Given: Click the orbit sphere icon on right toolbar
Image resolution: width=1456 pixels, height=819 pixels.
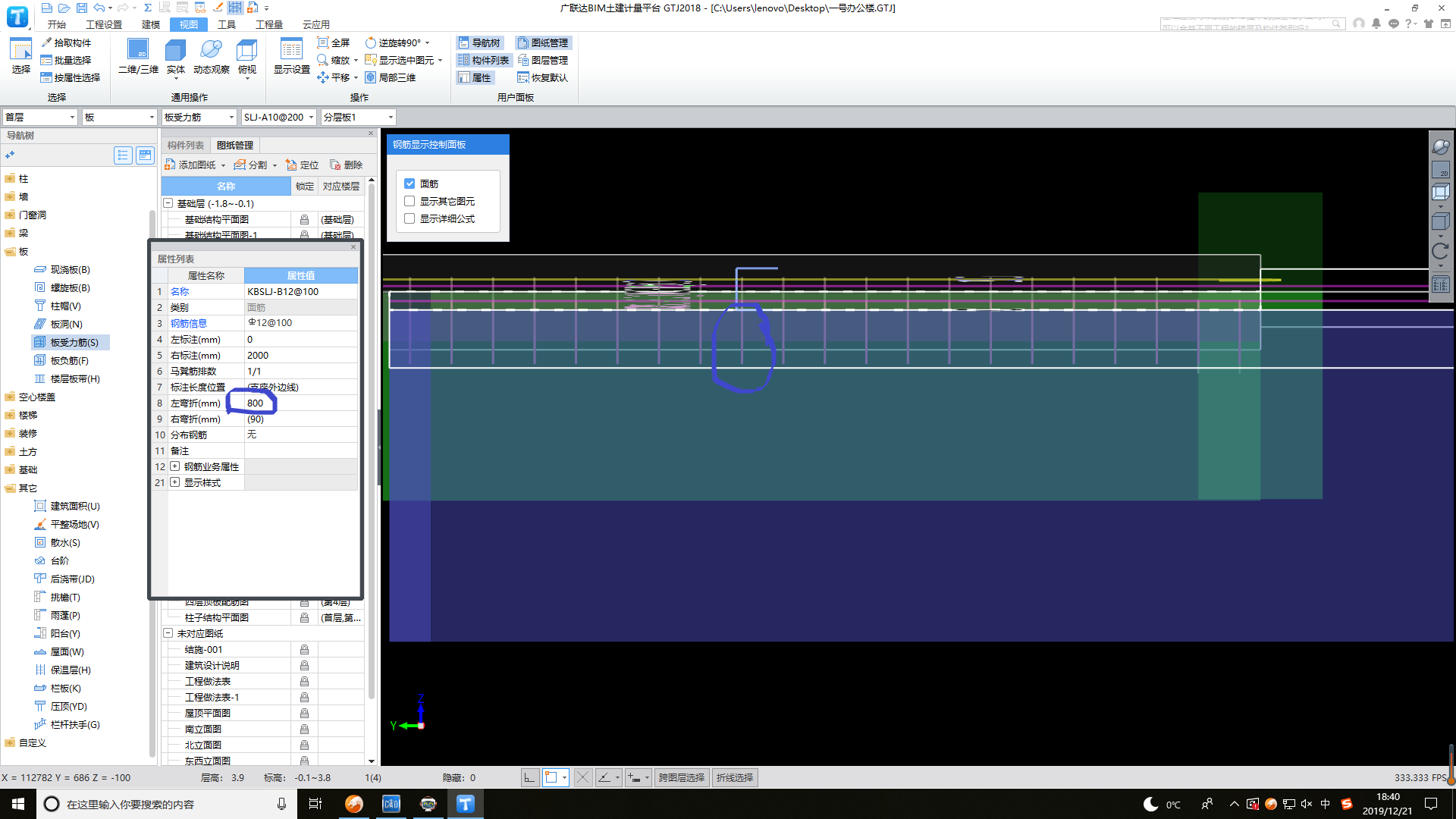Looking at the screenshot, I should tap(1440, 146).
